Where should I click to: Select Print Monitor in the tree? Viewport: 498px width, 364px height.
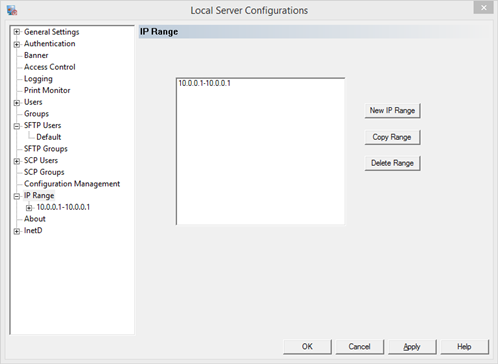click(x=47, y=90)
